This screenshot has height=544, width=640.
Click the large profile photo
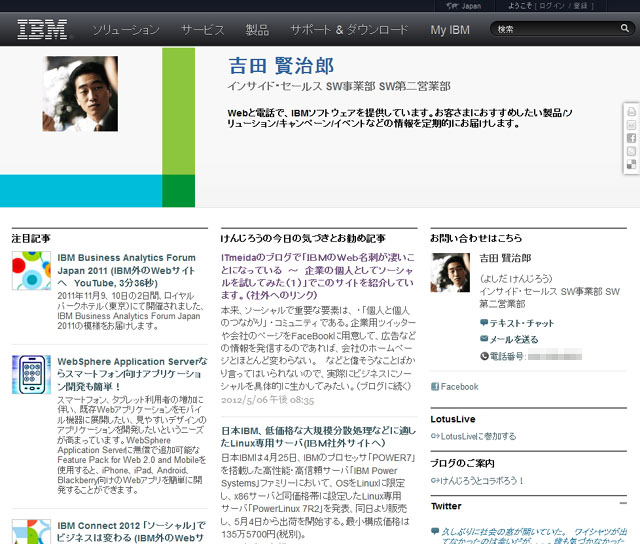(80, 94)
